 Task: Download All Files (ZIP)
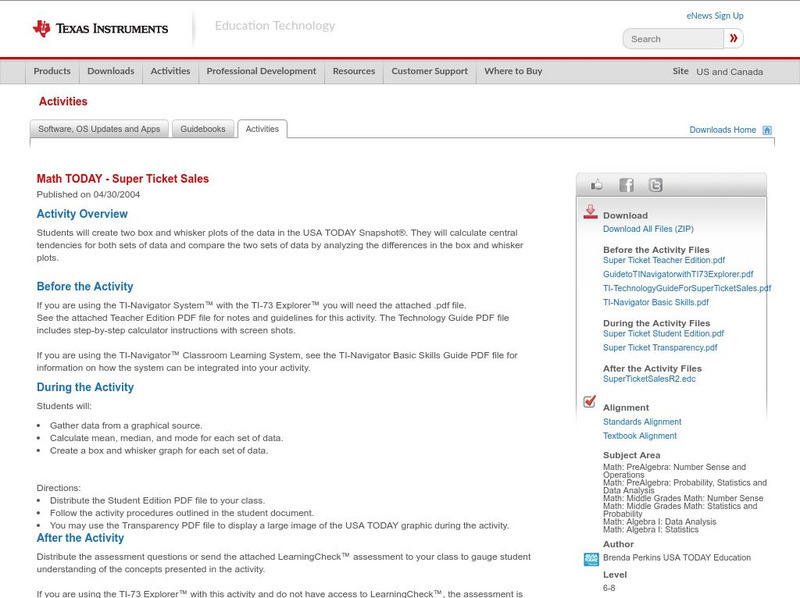[648, 229]
